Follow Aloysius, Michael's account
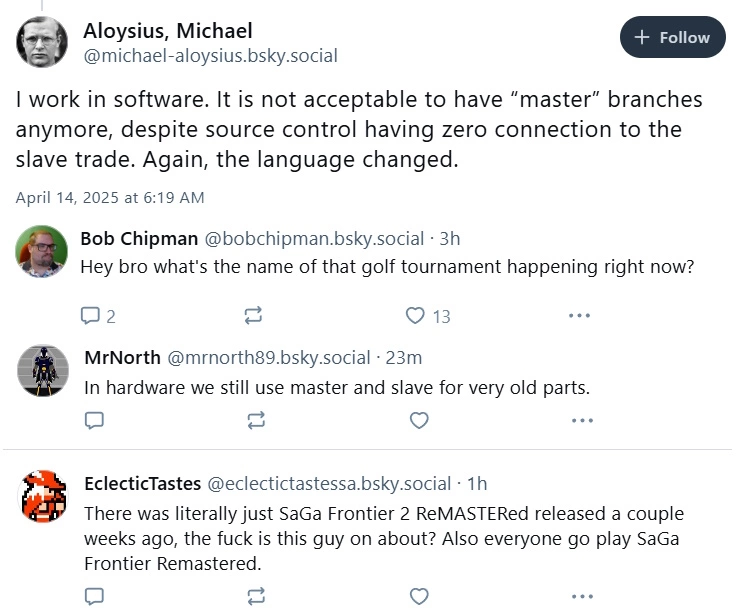The width and height of the screenshot is (740, 614). pos(672,37)
